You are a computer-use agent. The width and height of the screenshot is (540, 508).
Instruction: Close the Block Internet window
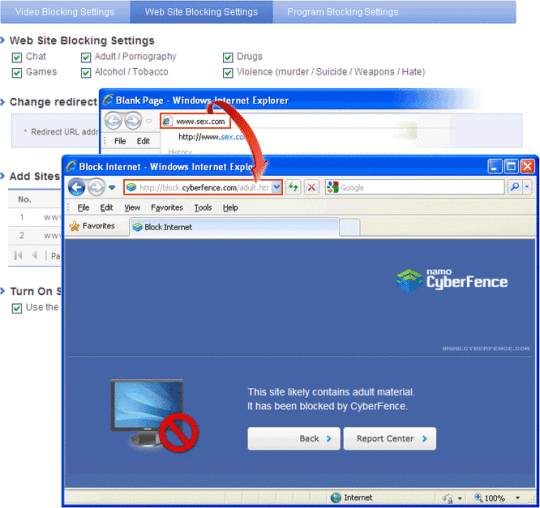coord(527,167)
